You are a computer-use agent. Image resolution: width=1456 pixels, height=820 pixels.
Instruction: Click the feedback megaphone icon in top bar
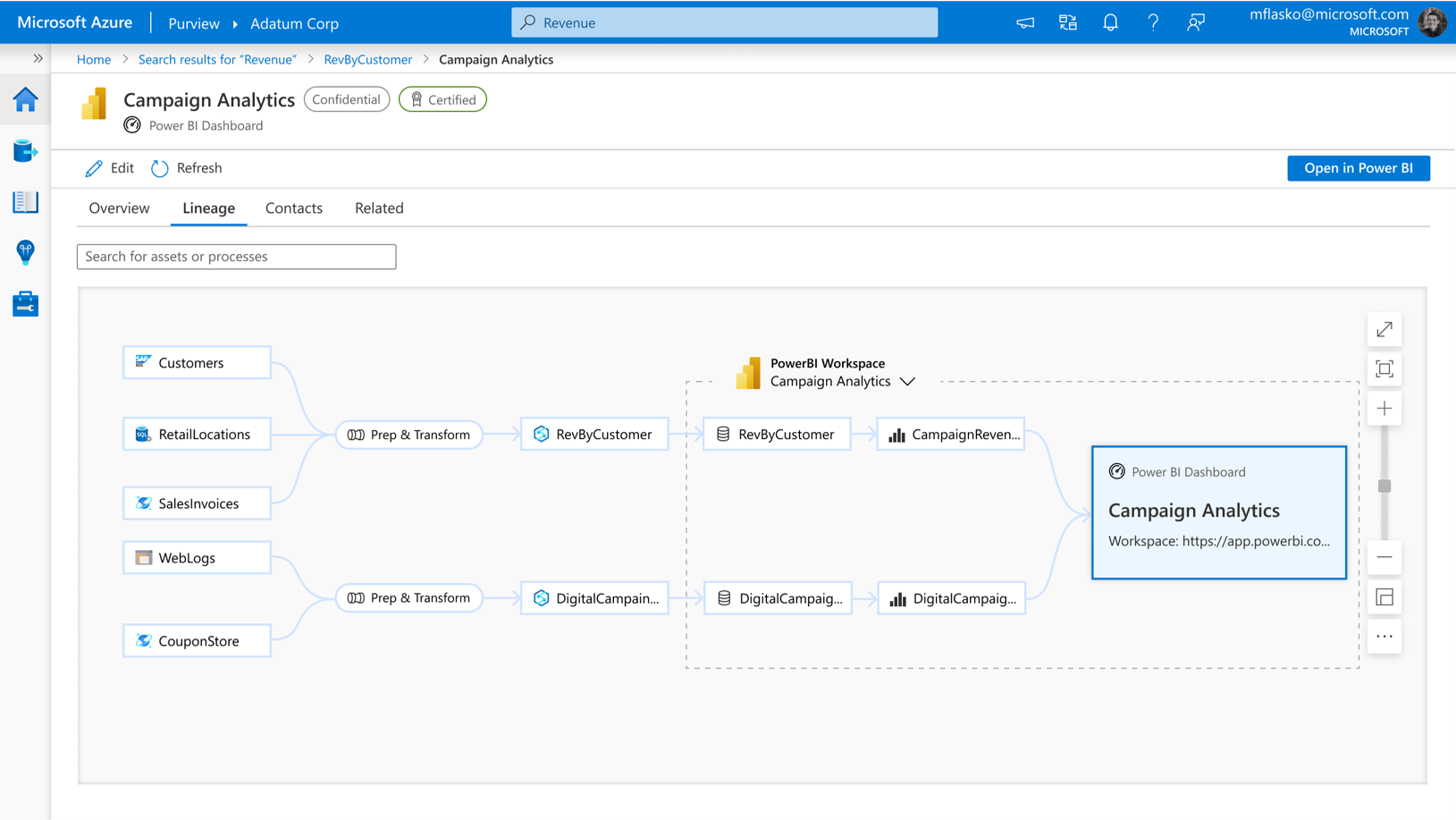[1024, 22]
